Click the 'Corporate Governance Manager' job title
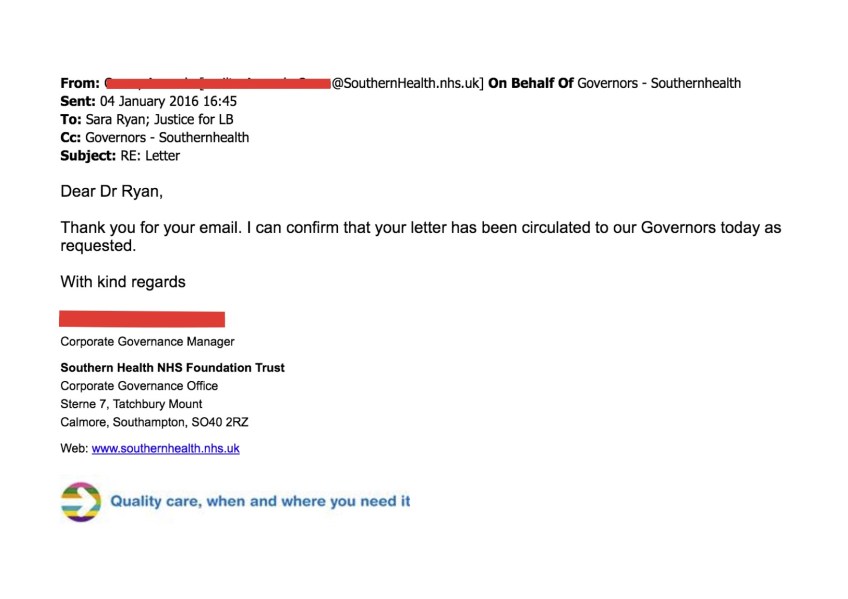 point(147,342)
